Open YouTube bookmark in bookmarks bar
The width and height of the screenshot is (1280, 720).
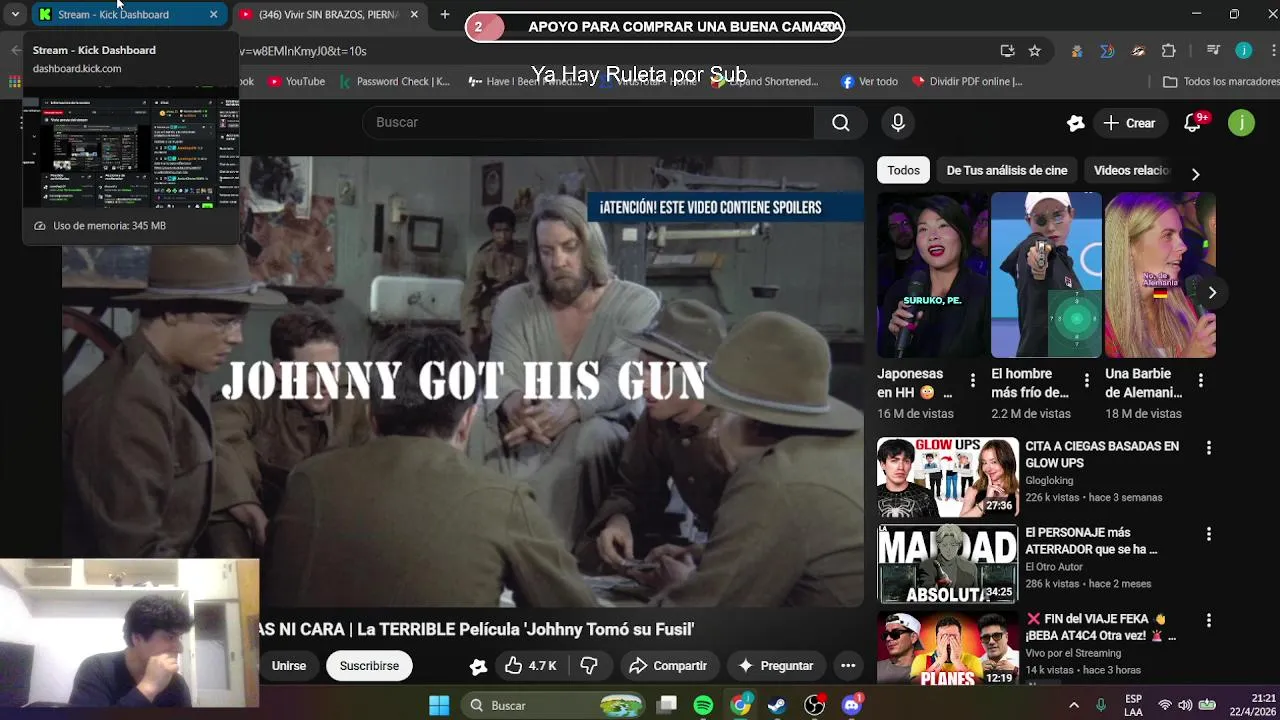tap(296, 81)
